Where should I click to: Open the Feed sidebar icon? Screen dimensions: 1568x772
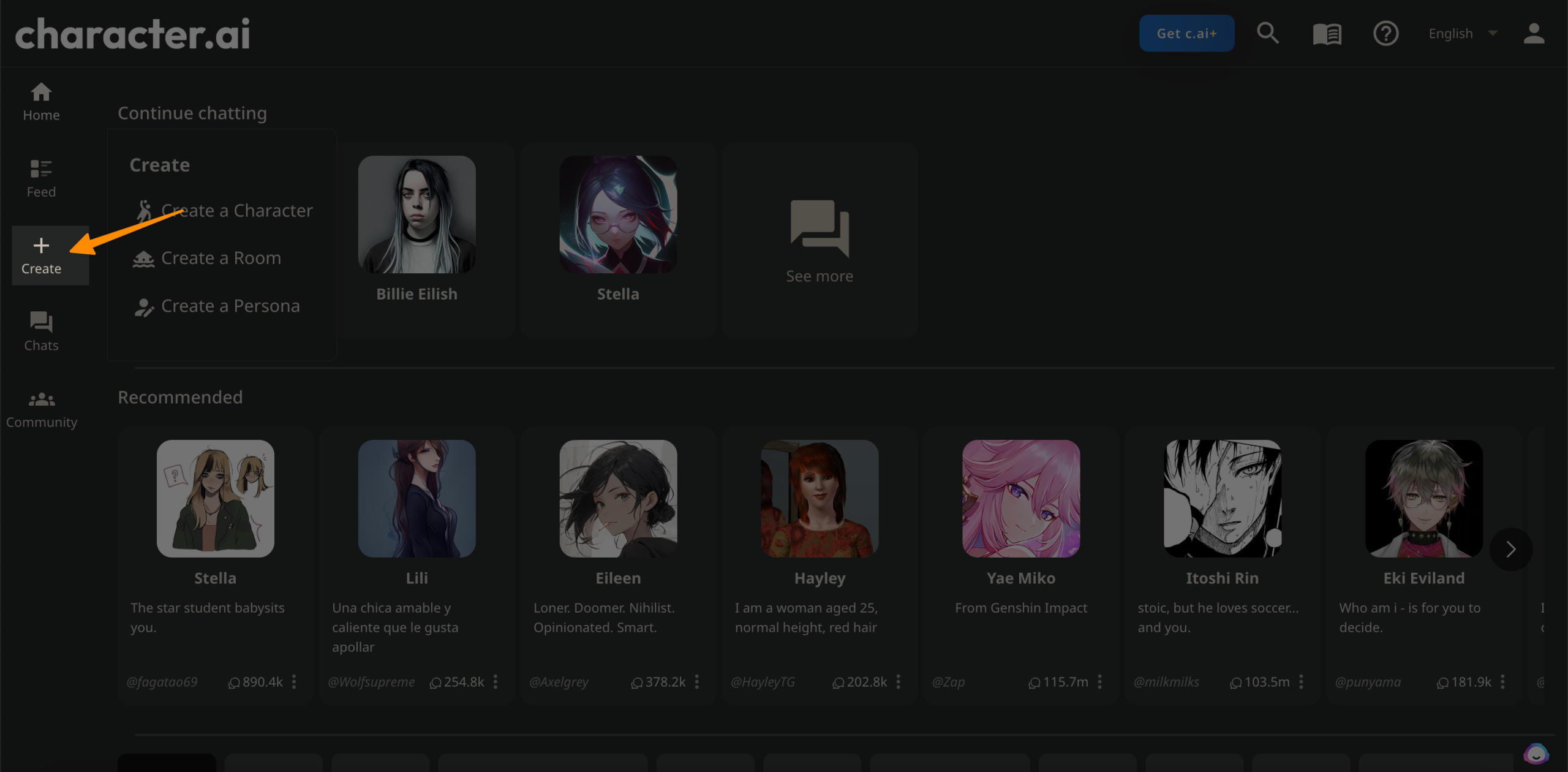(x=41, y=178)
